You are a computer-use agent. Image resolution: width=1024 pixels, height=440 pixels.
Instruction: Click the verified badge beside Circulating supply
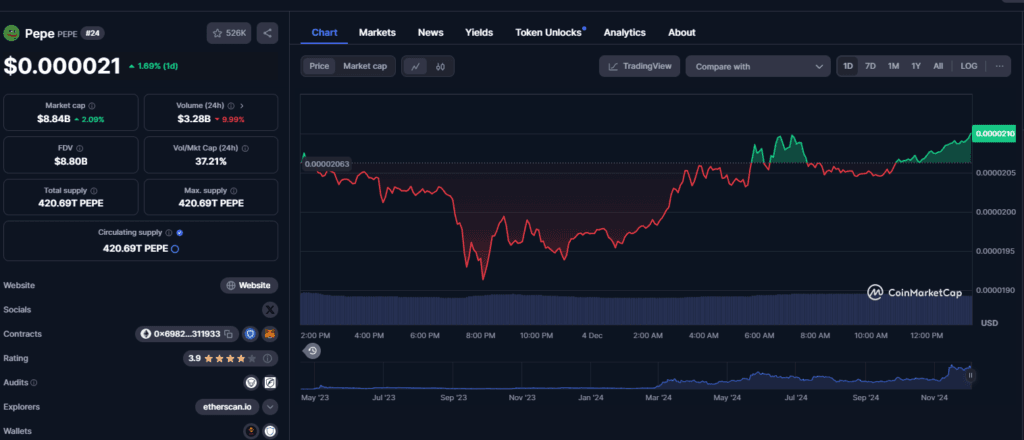click(x=180, y=232)
